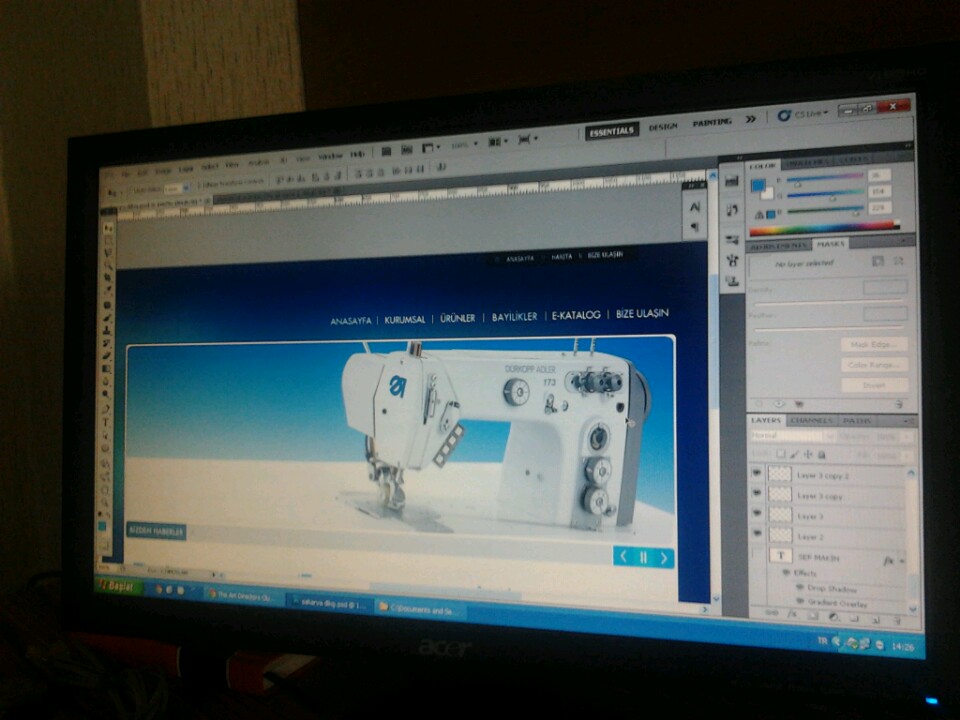The width and height of the screenshot is (960, 720).
Task: Add a layer mask from Layers footer
Action: pos(812,615)
